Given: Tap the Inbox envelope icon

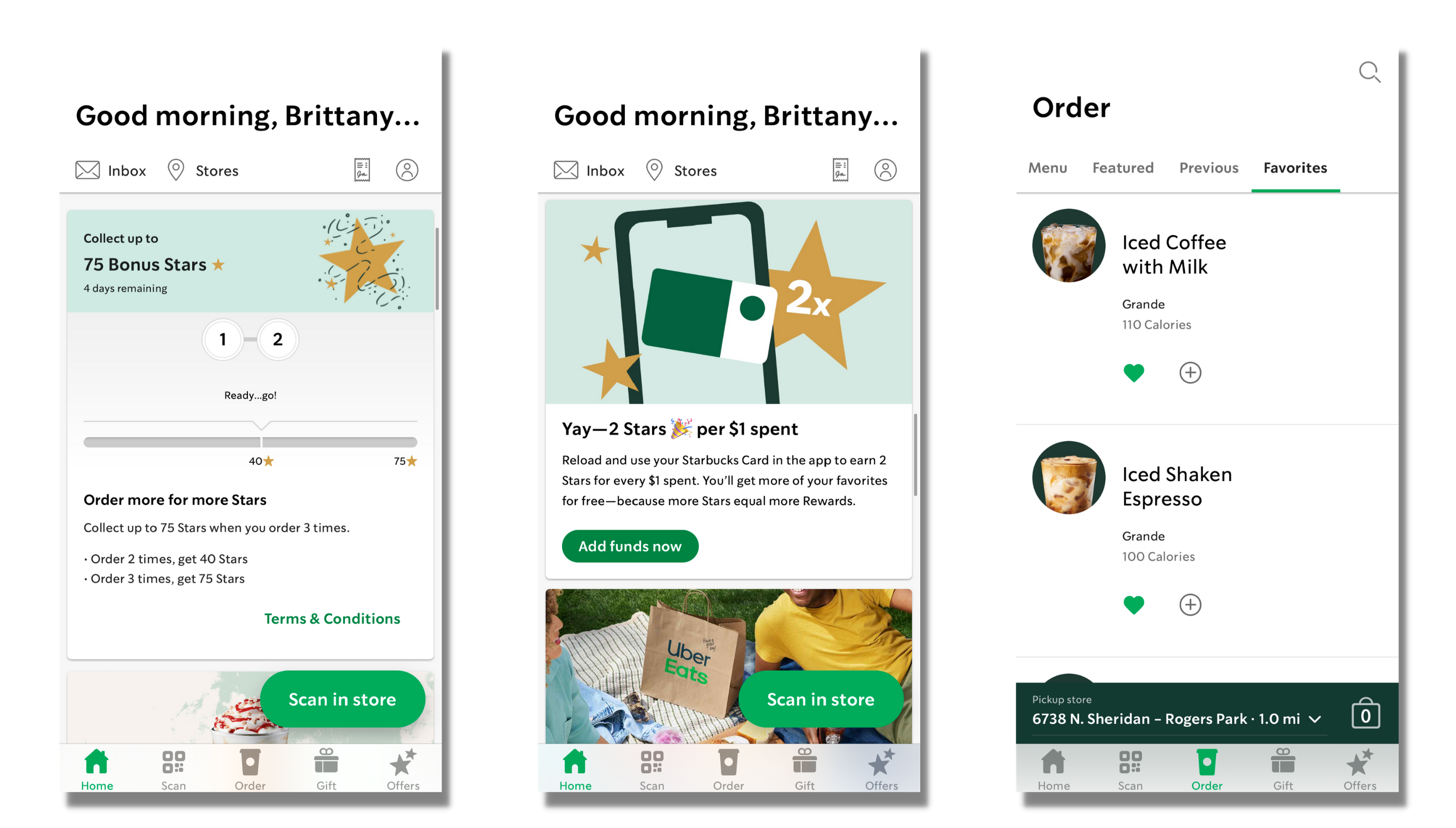Looking at the screenshot, I should tap(88, 169).
